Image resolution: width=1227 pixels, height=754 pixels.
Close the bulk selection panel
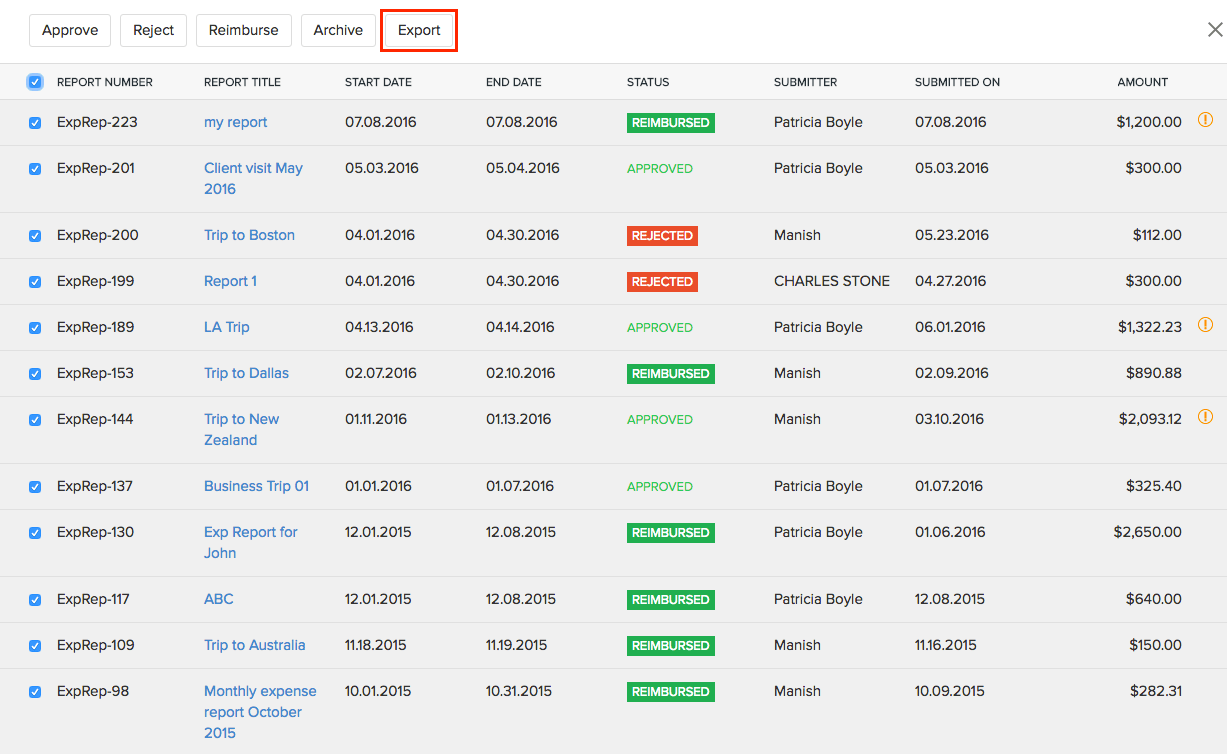[x=1214, y=30]
